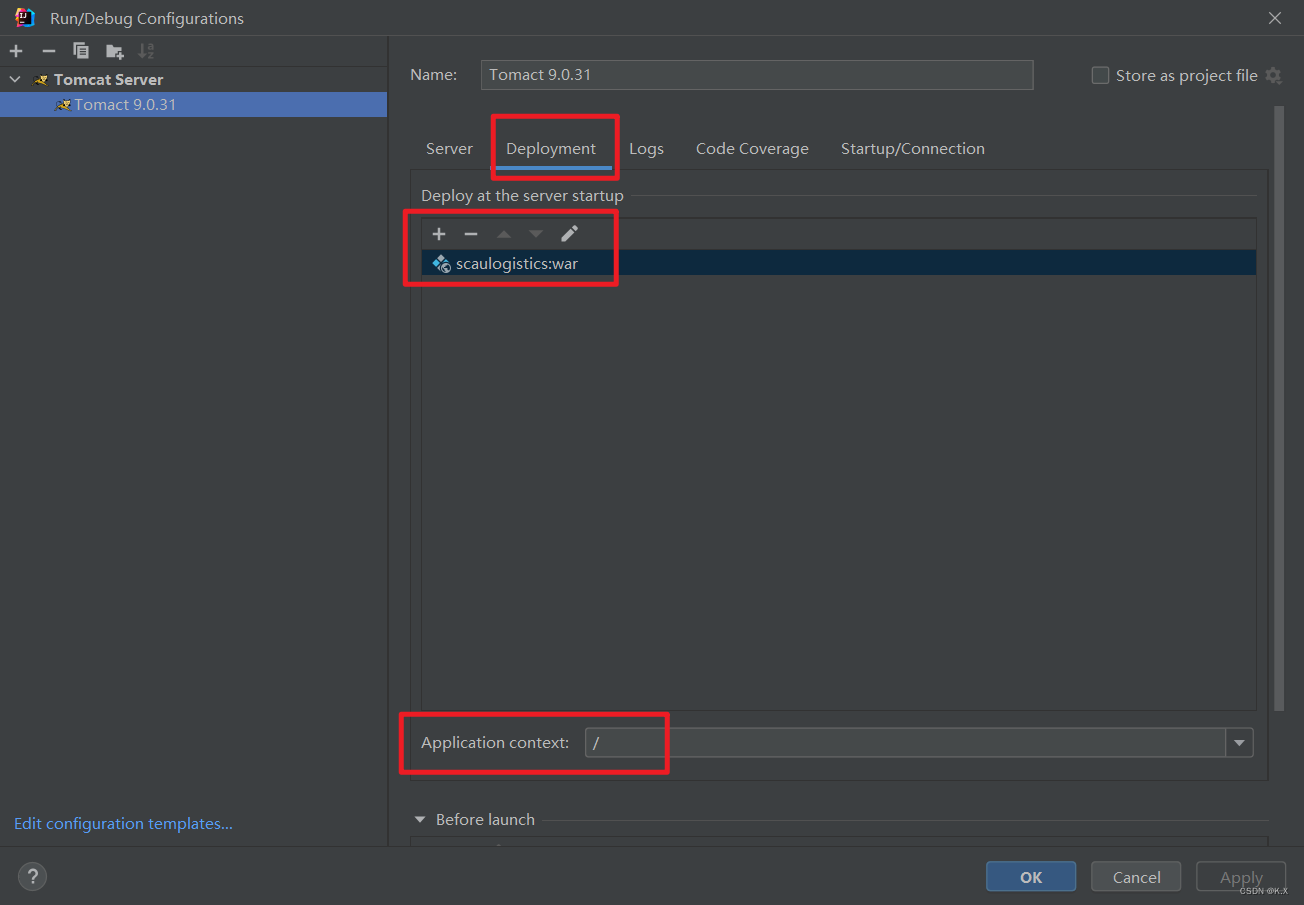The height and width of the screenshot is (905, 1304).
Task: Enable Store as project file checkbox
Action: (1100, 75)
